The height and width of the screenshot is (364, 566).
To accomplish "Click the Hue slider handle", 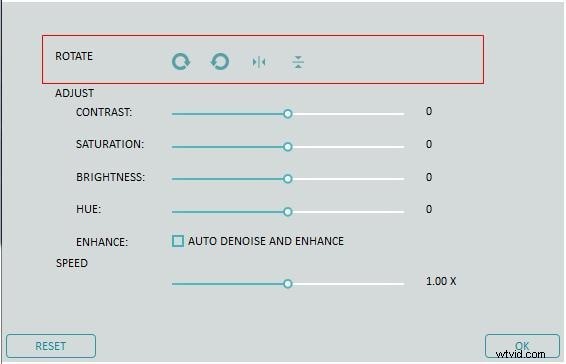I will (287, 212).
